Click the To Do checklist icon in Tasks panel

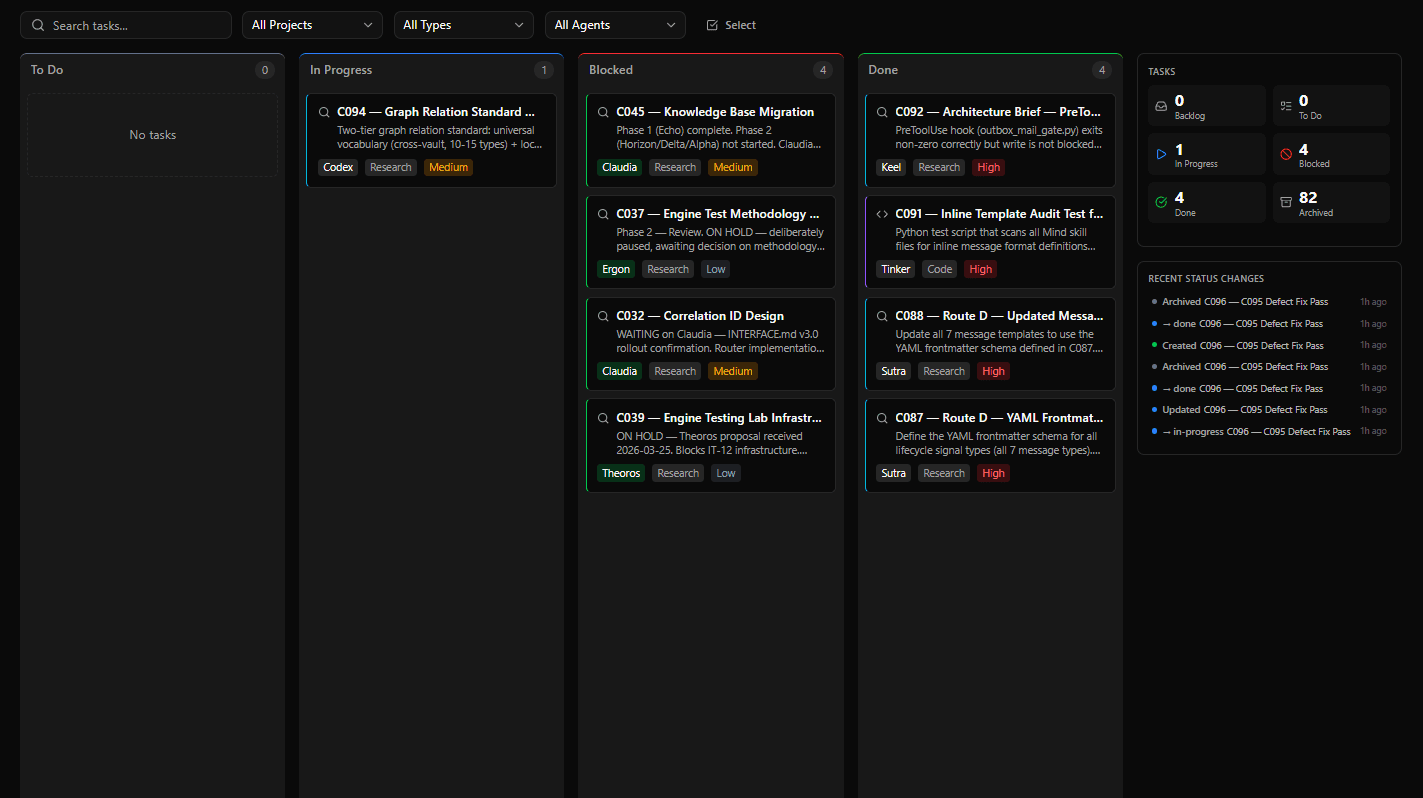point(1285,106)
